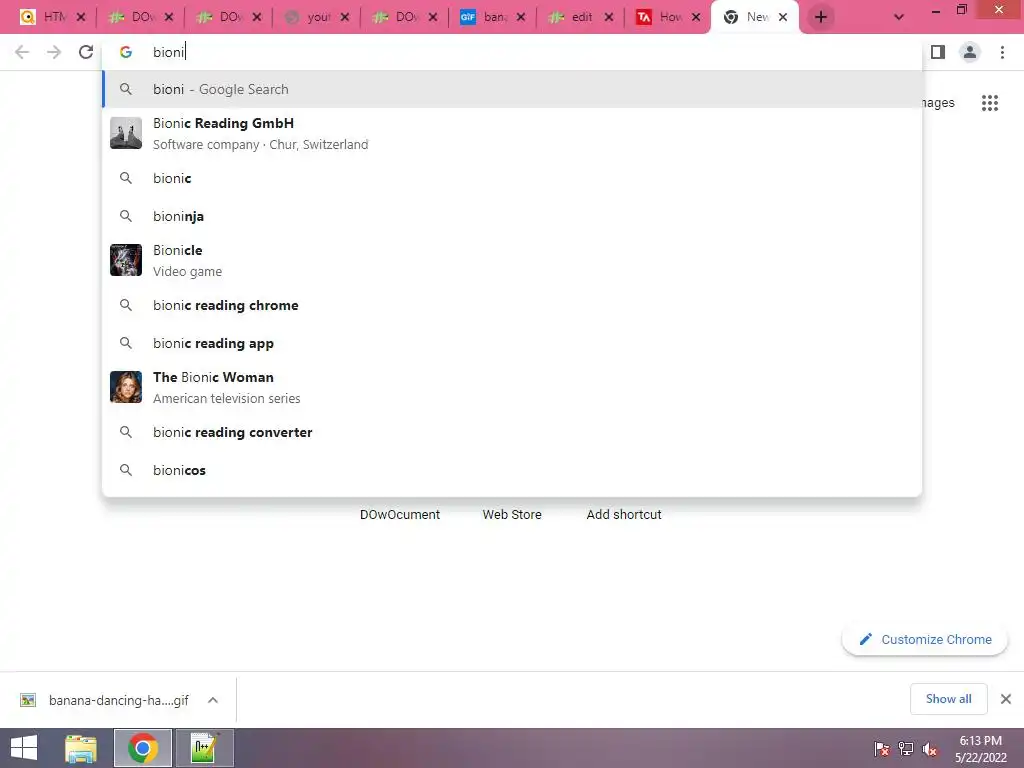Click the Google G icon in address bar
Image resolution: width=1024 pixels, height=768 pixels.
125,52
